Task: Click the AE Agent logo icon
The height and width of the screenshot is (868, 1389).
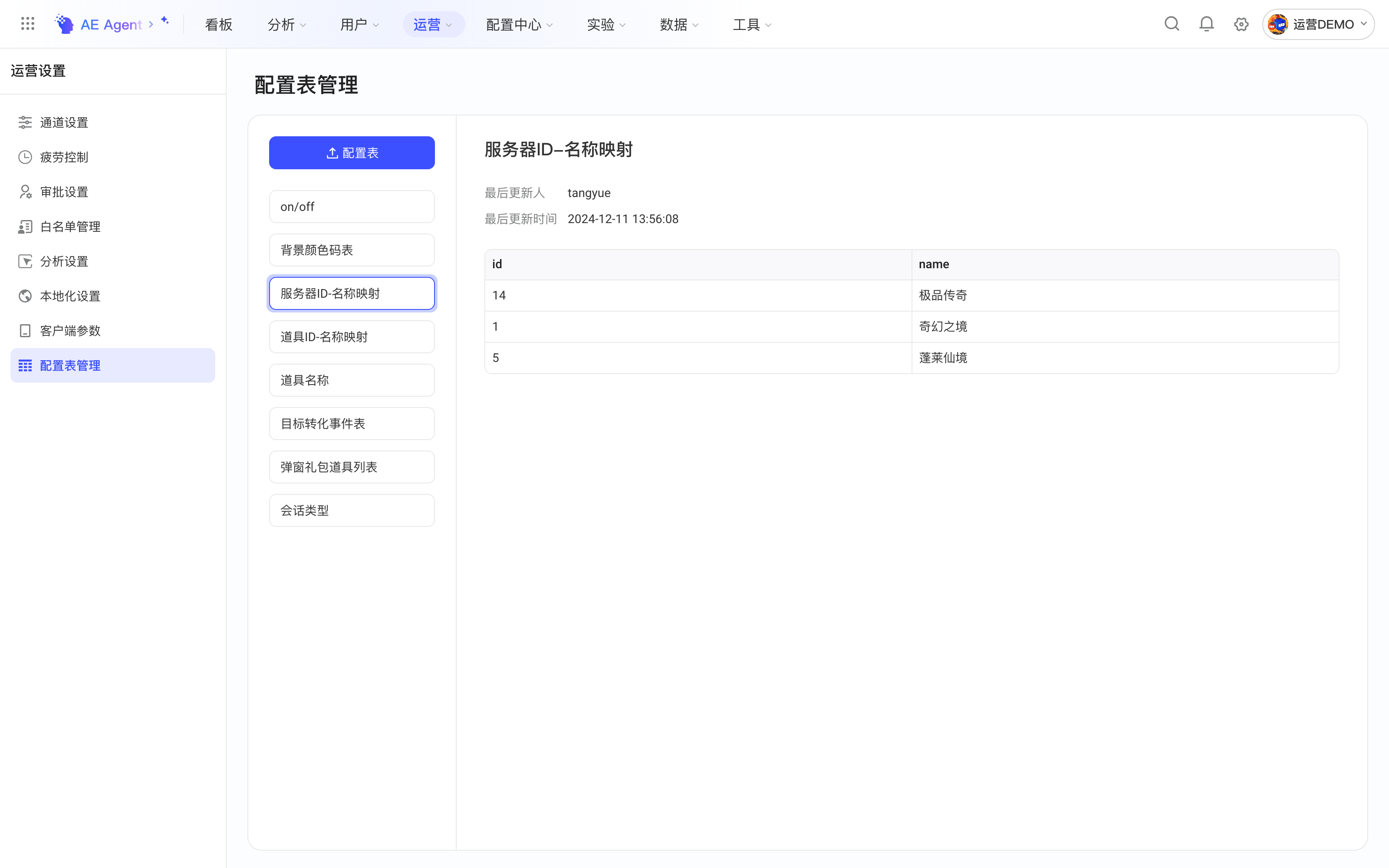Action: (64, 24)
